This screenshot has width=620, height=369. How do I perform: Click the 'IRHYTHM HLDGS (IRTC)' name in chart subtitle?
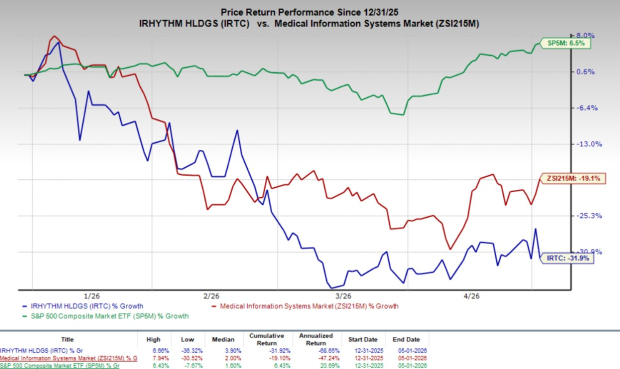(x=194, y=24)
